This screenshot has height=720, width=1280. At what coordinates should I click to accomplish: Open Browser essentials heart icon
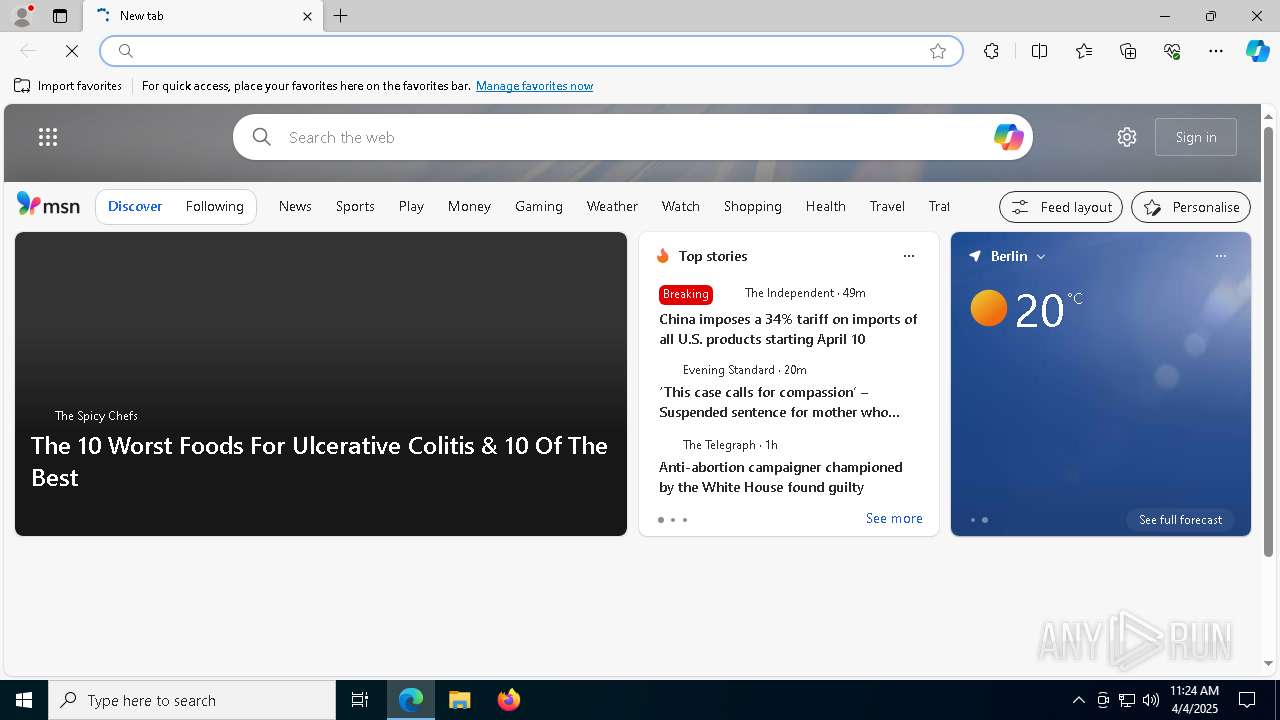1172,51
